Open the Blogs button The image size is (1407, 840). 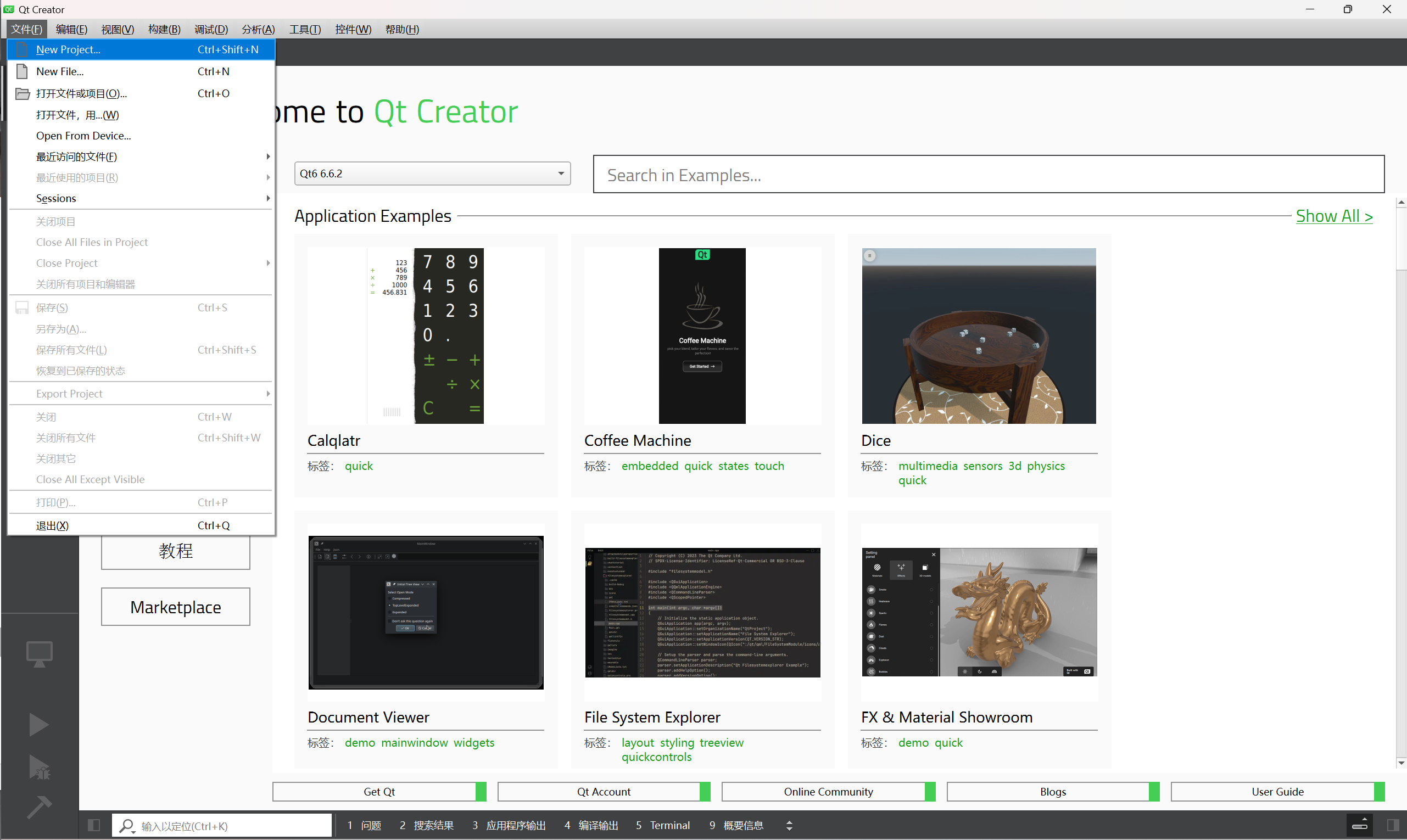click(x=1053, y=791)
